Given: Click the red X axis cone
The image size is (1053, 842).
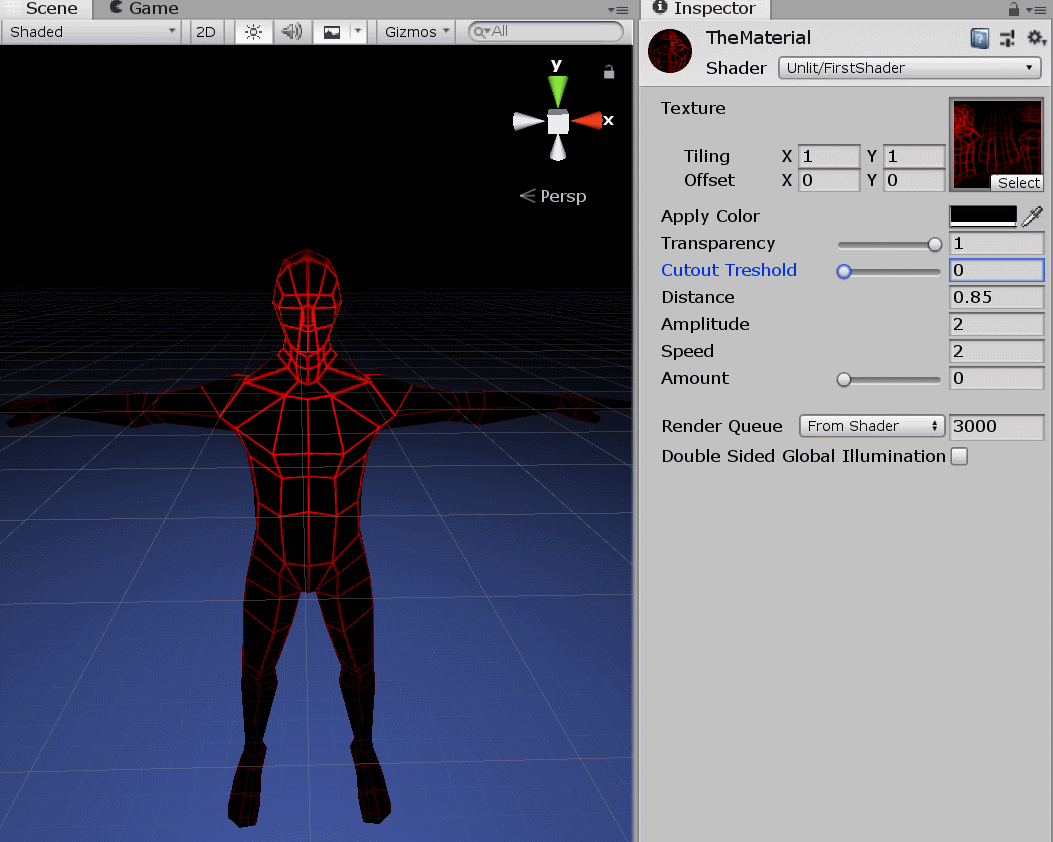Looking at the screenshot, I should click(586, 121).
